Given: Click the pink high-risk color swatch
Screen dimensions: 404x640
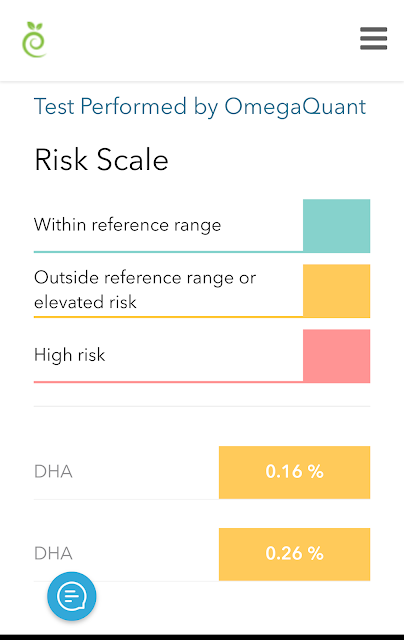Looking at the screenshot, I should coord(336,356).
